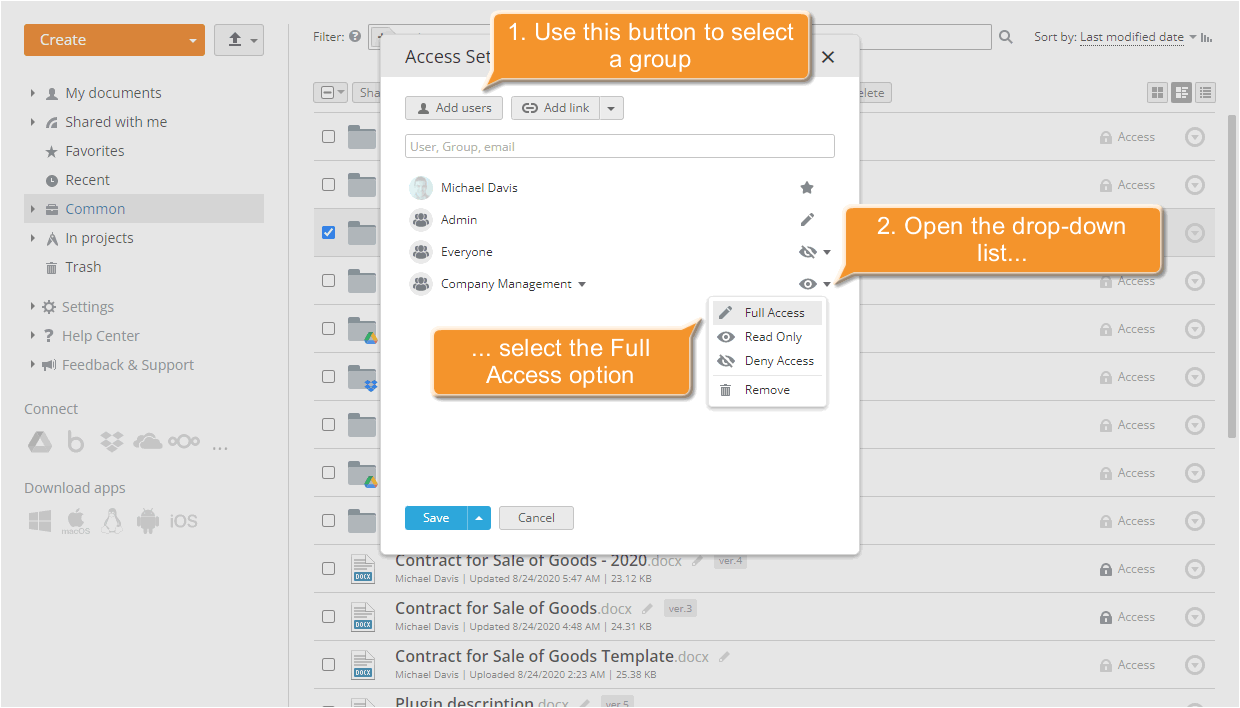Check the Contract for Sale of Goods Template row
Image resolution: width=1240 pixels, height=708 pixels.
[x=328, y=663]
